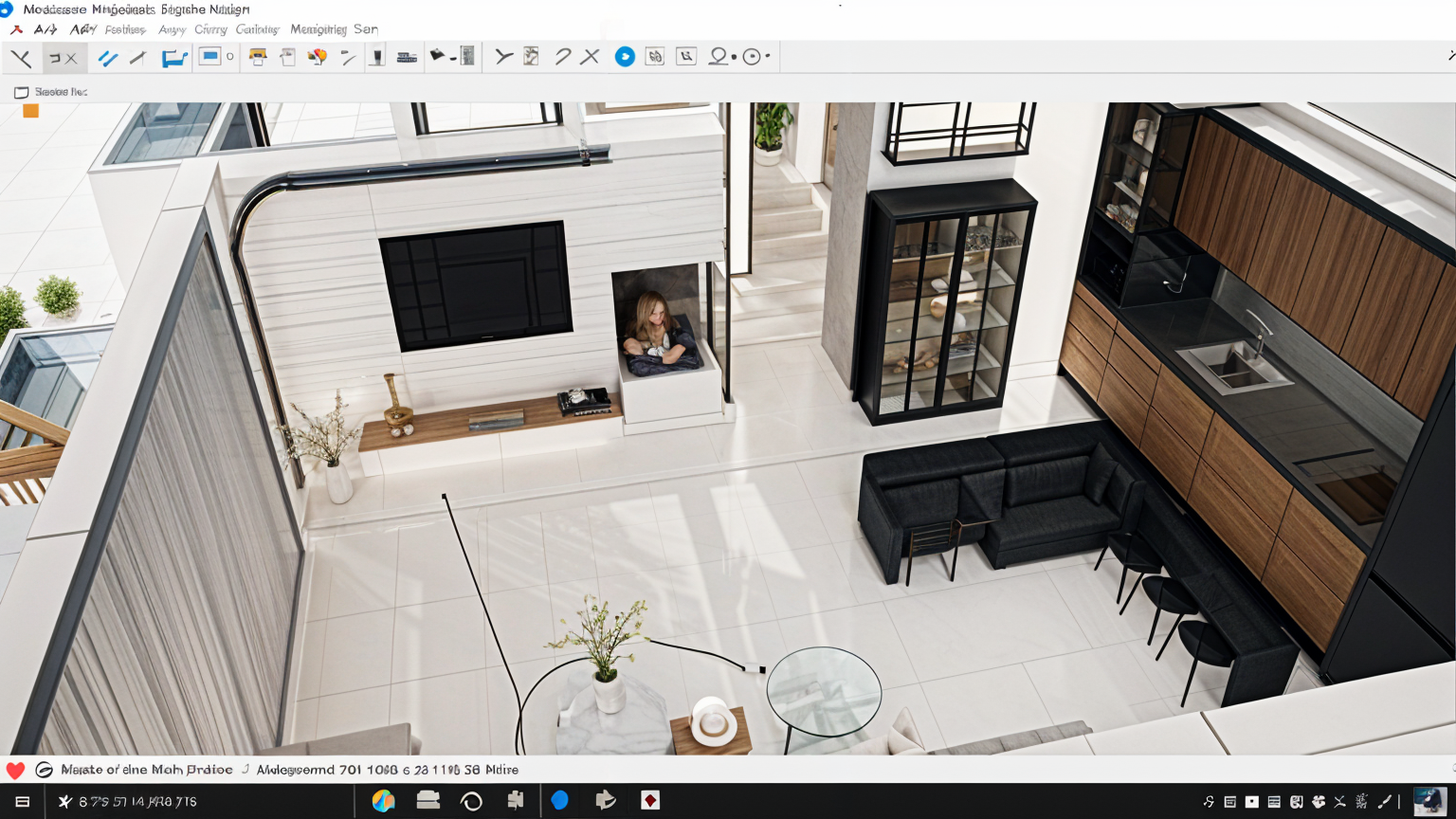The image size is (1456, 819).
Task: Select the blue double-slash line tool
Action: click(108, 58)
